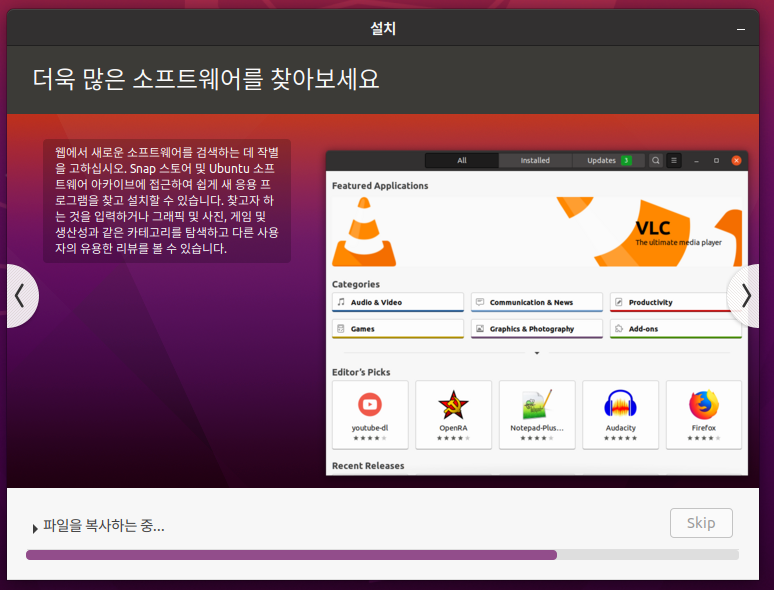The width and height of the screenshot is (774, 590).
Task: Select the youtube-dl app icon
Action: tap(370, 405)
